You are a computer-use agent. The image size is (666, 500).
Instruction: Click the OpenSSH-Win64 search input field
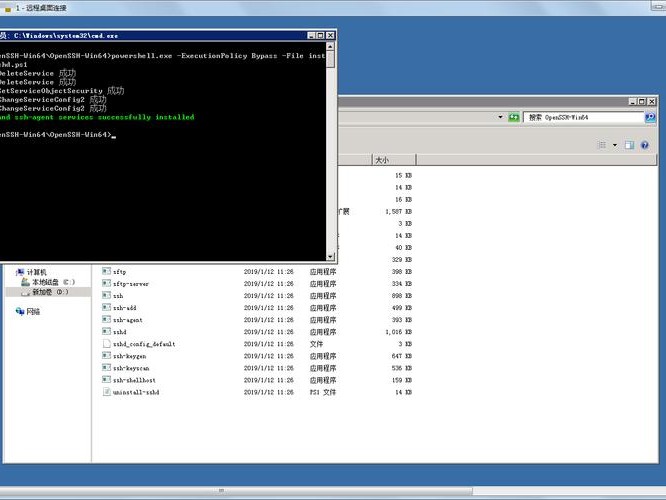(584, 117)
